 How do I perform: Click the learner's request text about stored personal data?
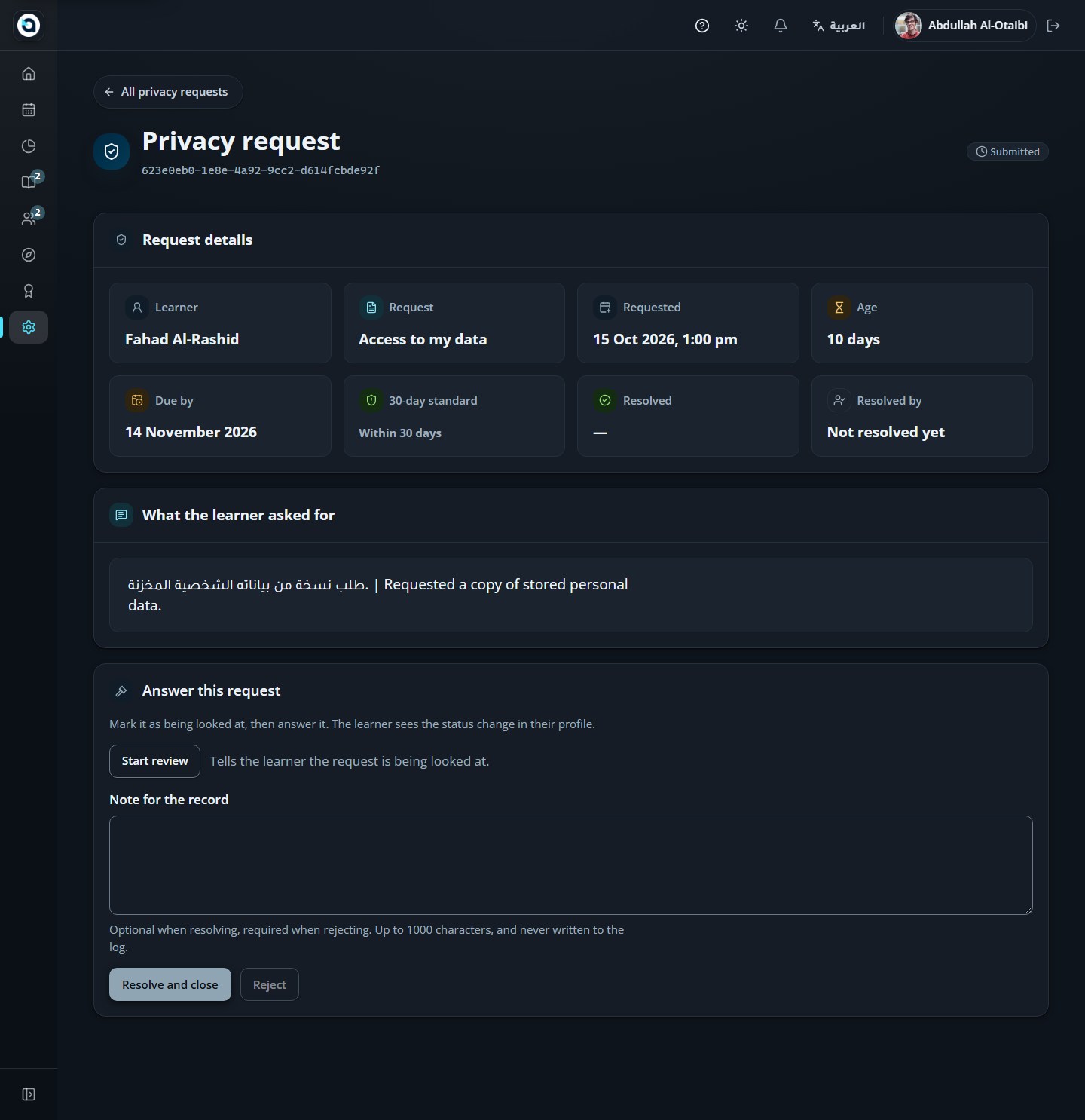point(377,595)
